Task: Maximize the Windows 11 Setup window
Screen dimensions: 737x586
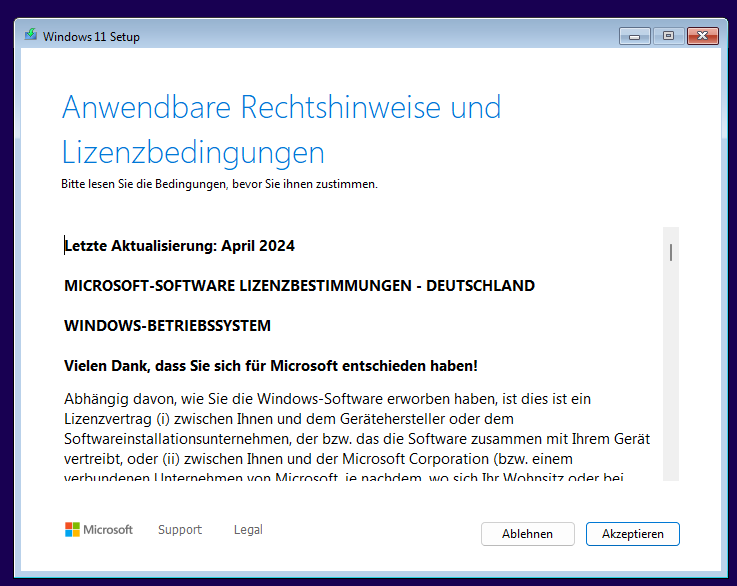Action: click(x=668, y=36)
